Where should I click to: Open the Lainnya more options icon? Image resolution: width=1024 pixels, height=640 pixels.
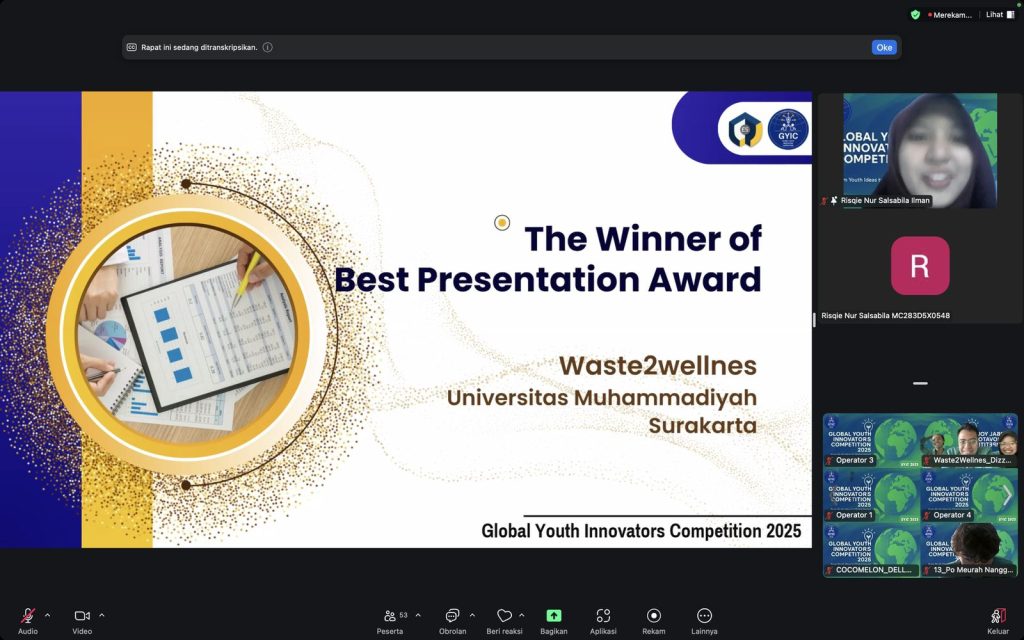[704, 616]
